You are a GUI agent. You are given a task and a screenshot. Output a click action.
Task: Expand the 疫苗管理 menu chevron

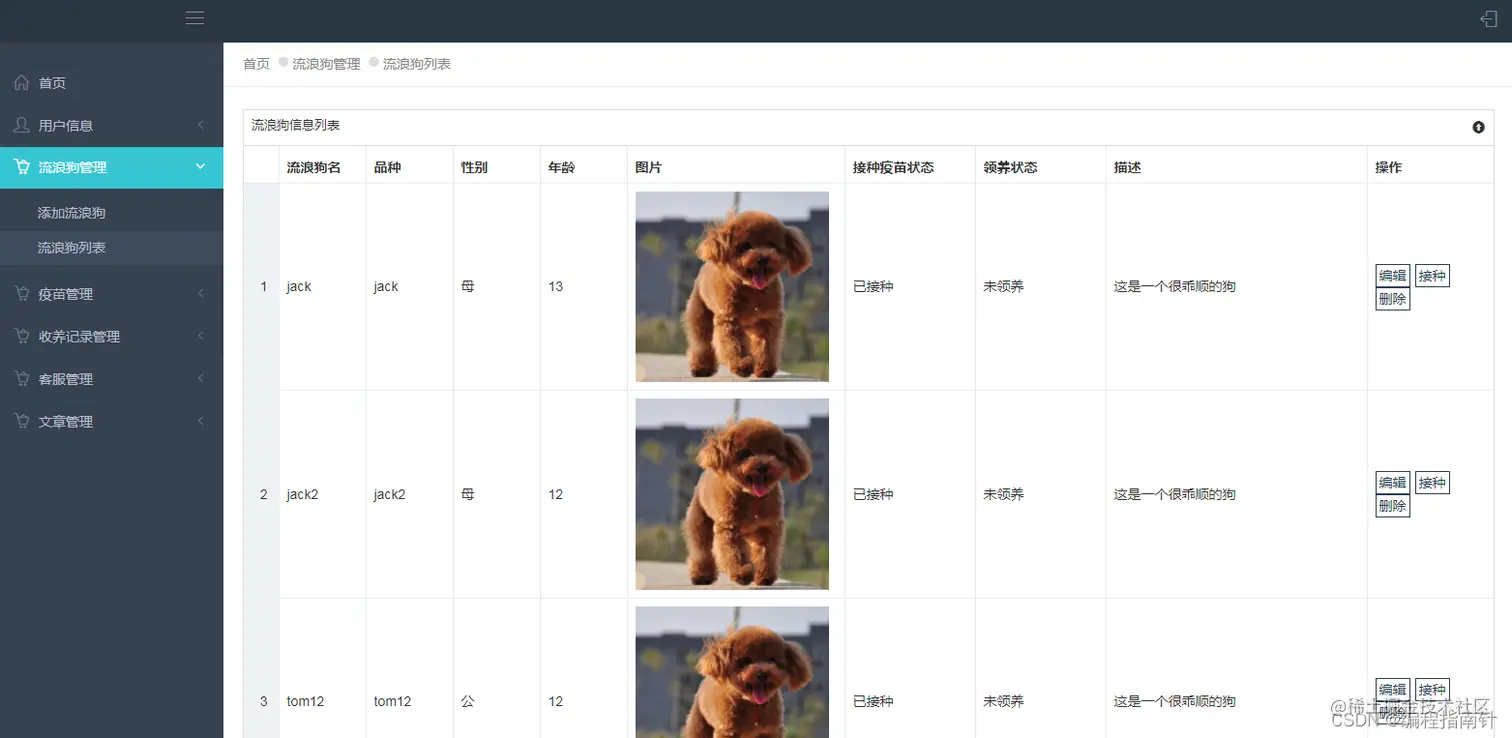point(201,294)
